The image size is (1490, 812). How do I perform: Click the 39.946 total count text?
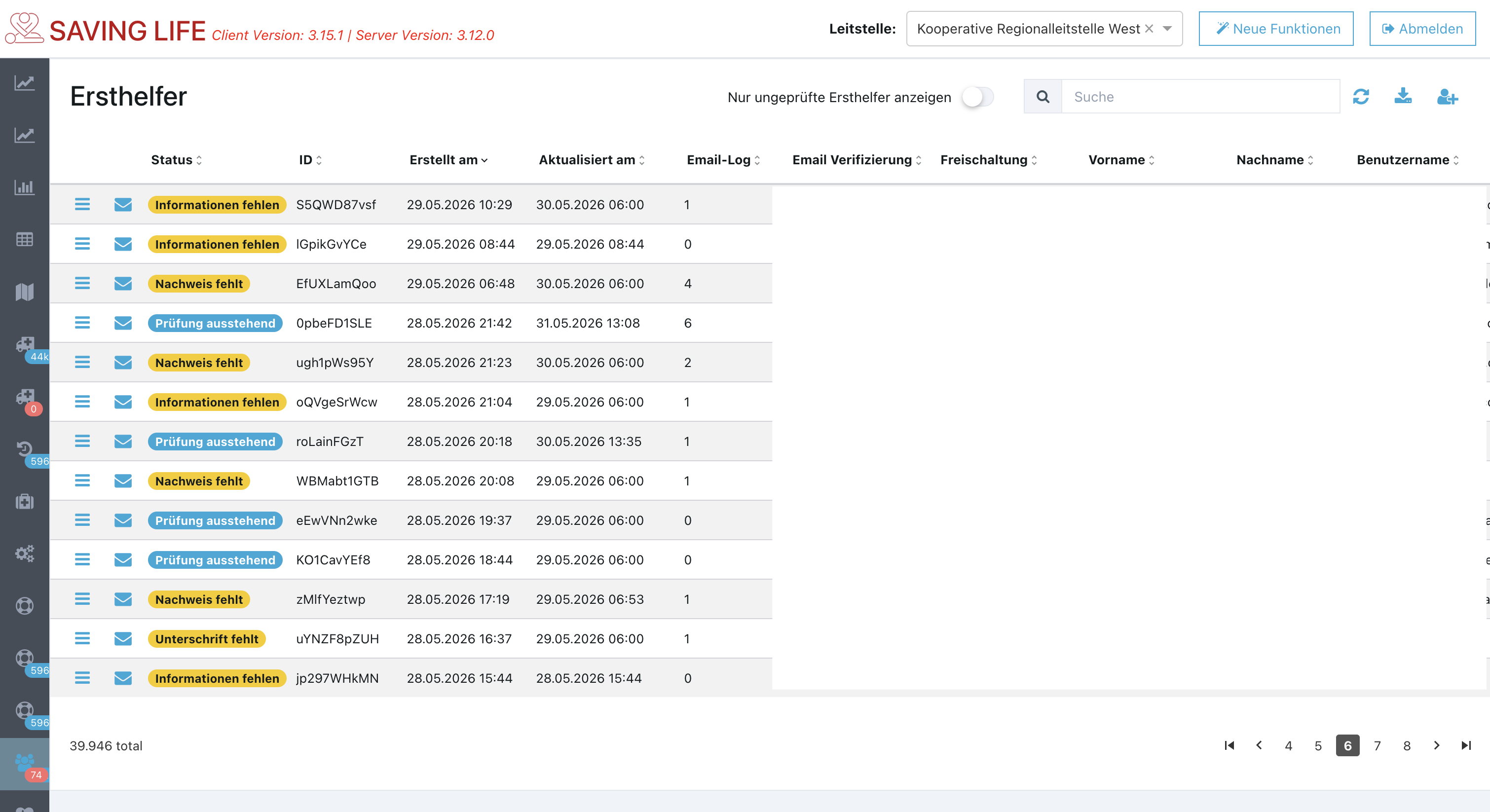pos(106,745)
